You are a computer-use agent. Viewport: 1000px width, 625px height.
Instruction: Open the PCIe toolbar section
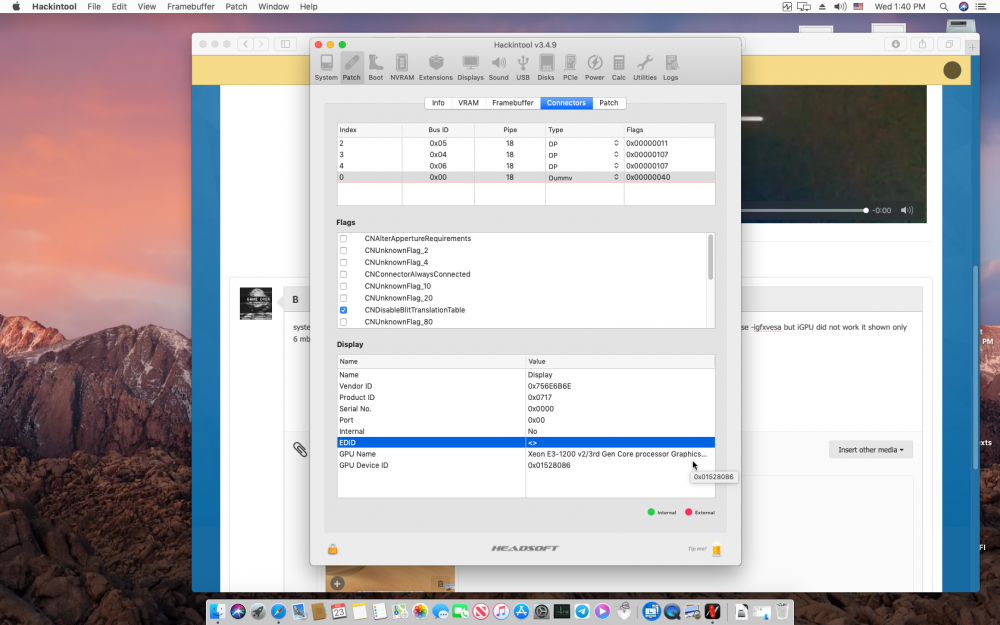570,68
